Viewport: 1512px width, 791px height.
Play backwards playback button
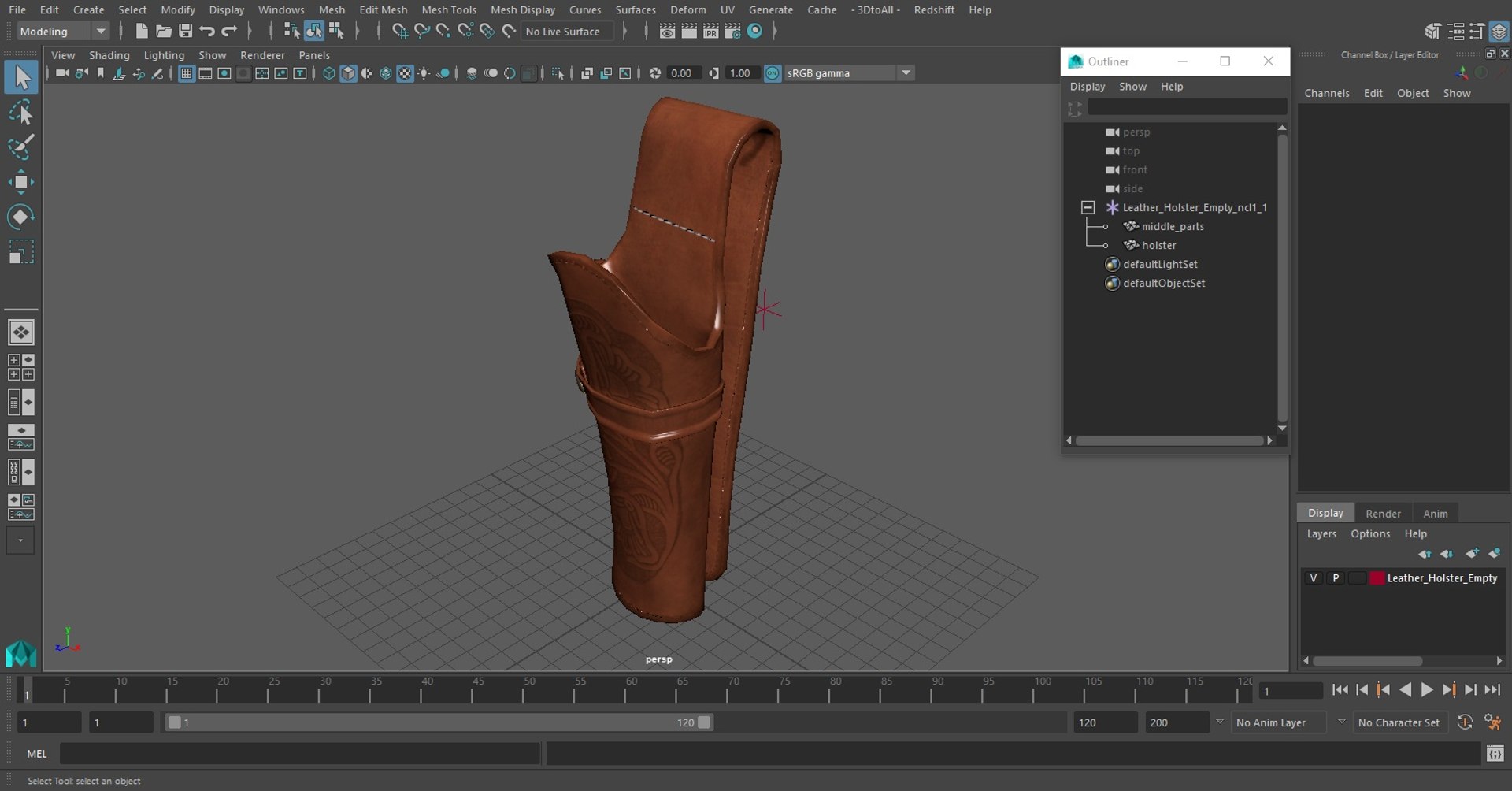(x=1405, y=690)
